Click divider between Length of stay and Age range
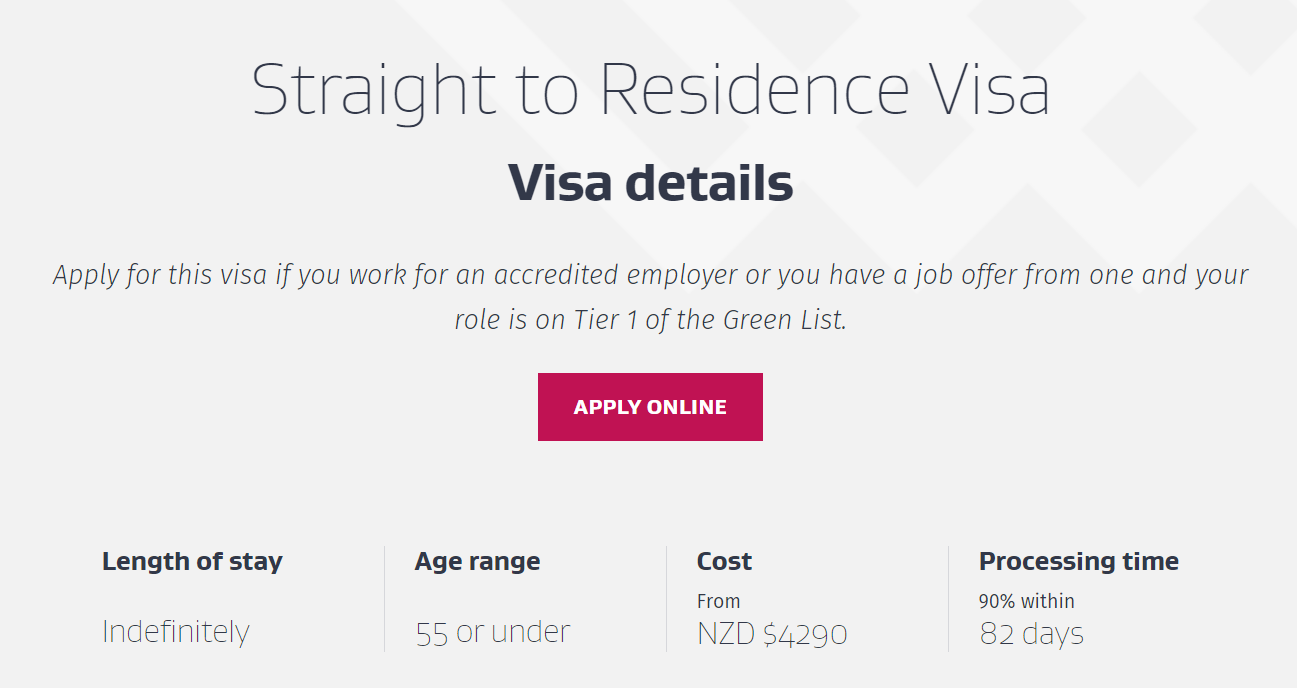Image resolution: width=1297 pixels, height=688 pixels. tap(384, 598)
